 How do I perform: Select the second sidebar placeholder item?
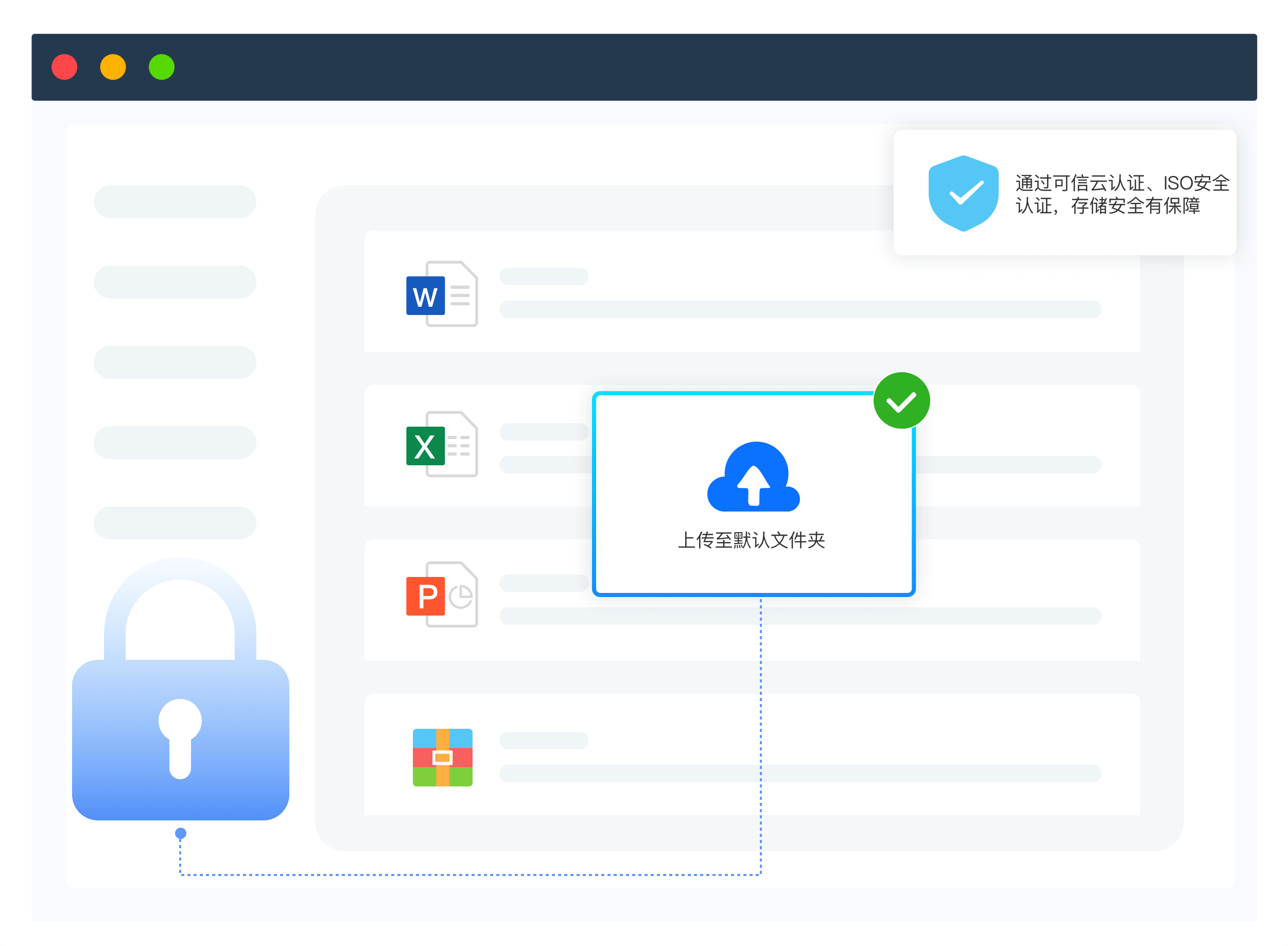(175, 282)
